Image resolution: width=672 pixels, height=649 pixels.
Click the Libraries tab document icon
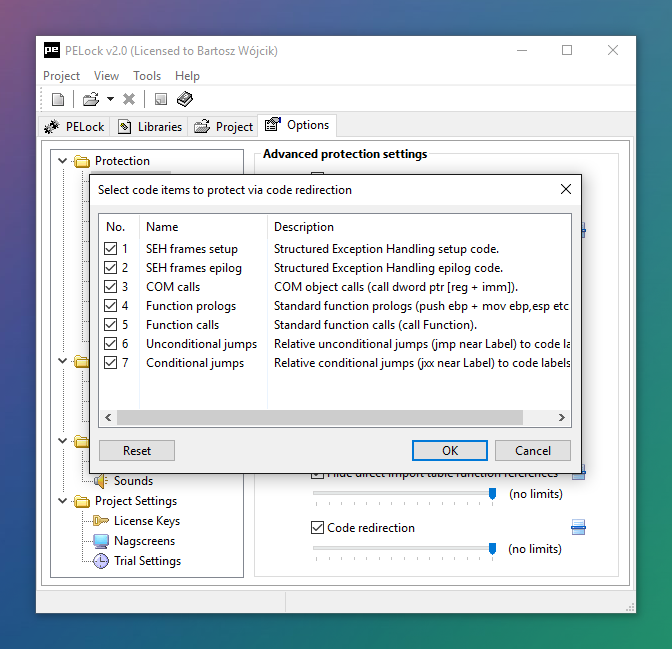[124, 126]
